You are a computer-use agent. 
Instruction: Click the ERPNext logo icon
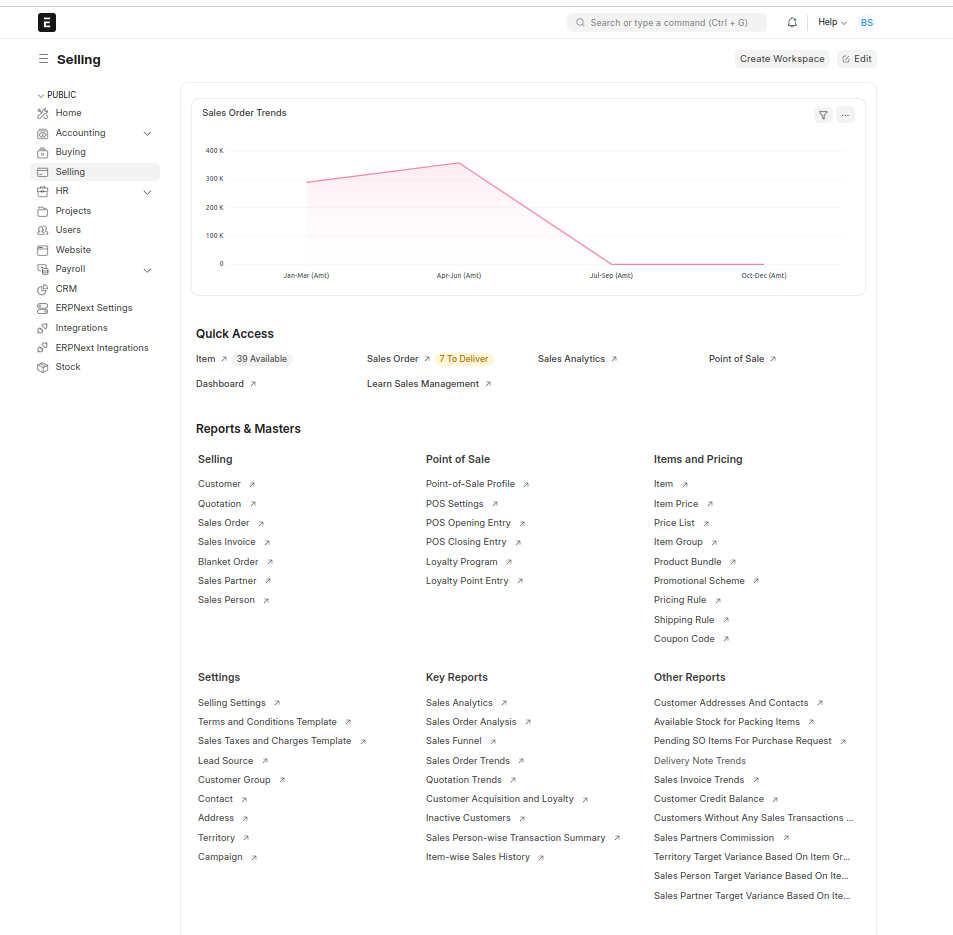coord(47,22)
